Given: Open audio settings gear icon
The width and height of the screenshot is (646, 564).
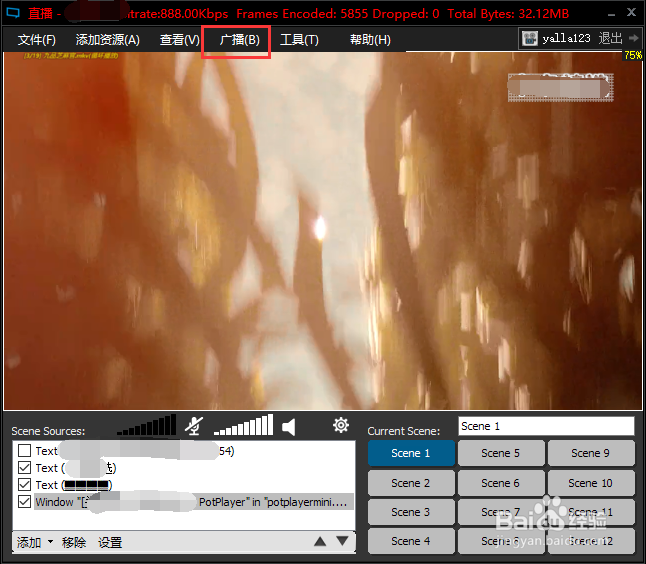Looking at the screenshot, I should point(341,425).
